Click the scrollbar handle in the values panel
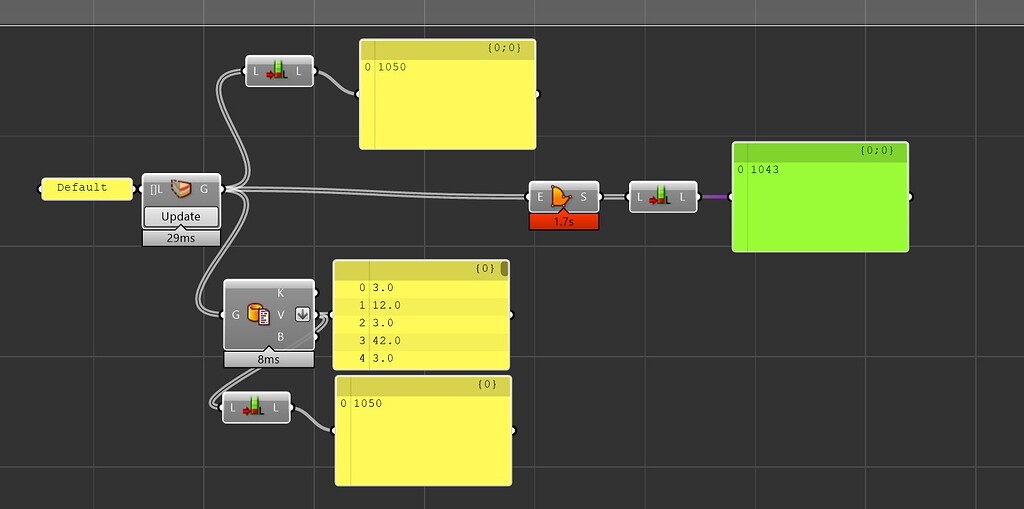Viewport: 1024px width, 509px height. tap(504, 268)
